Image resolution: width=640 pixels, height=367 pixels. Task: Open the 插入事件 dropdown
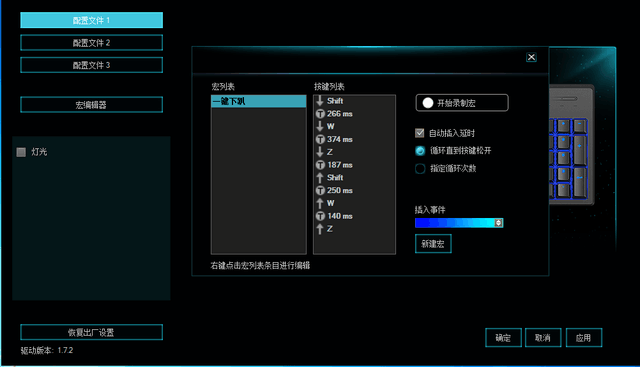459,223
